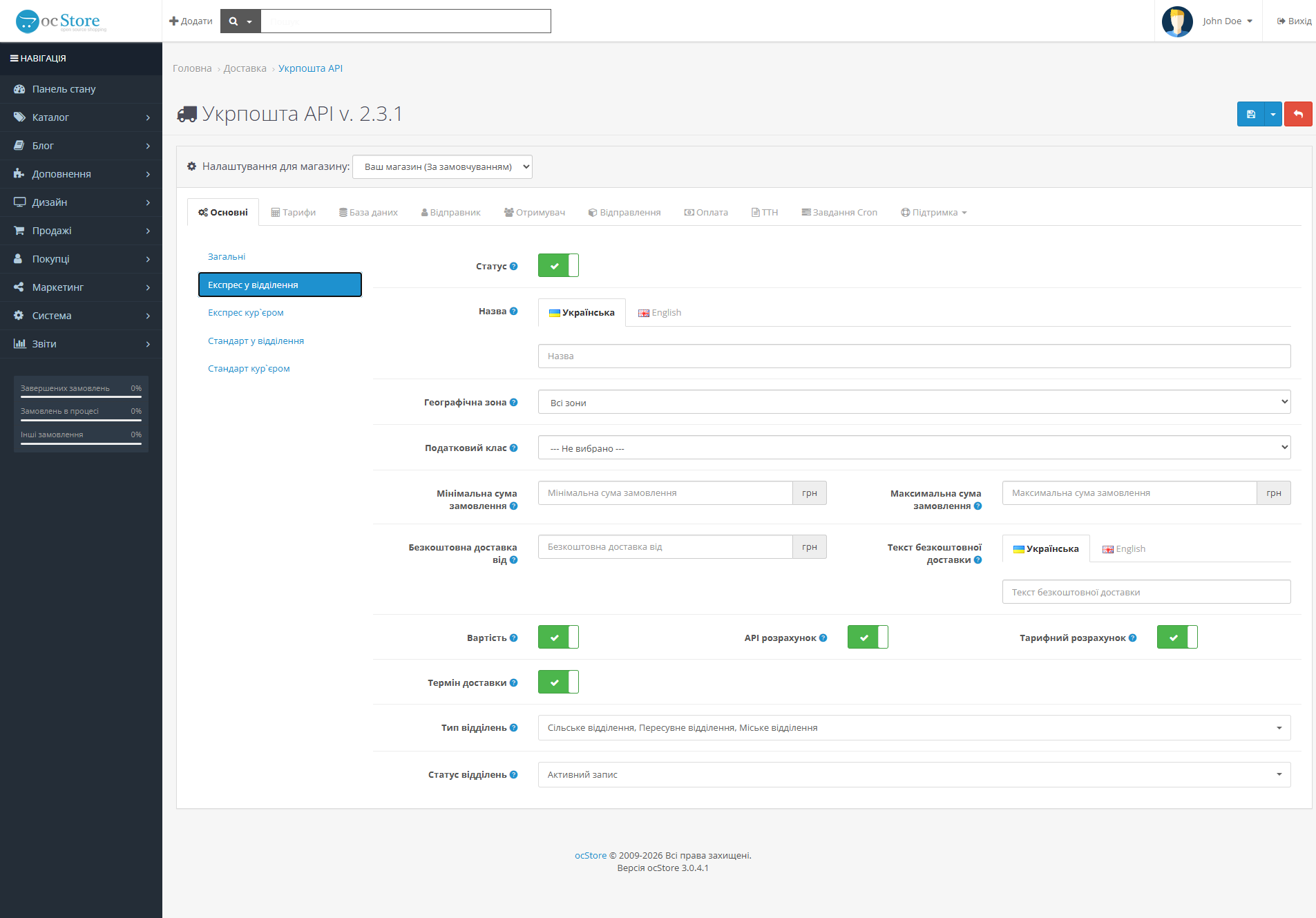Click the red back arrow button
Image resolution: width=1316 pixels, height=918 pixels.
[1298, 114]
